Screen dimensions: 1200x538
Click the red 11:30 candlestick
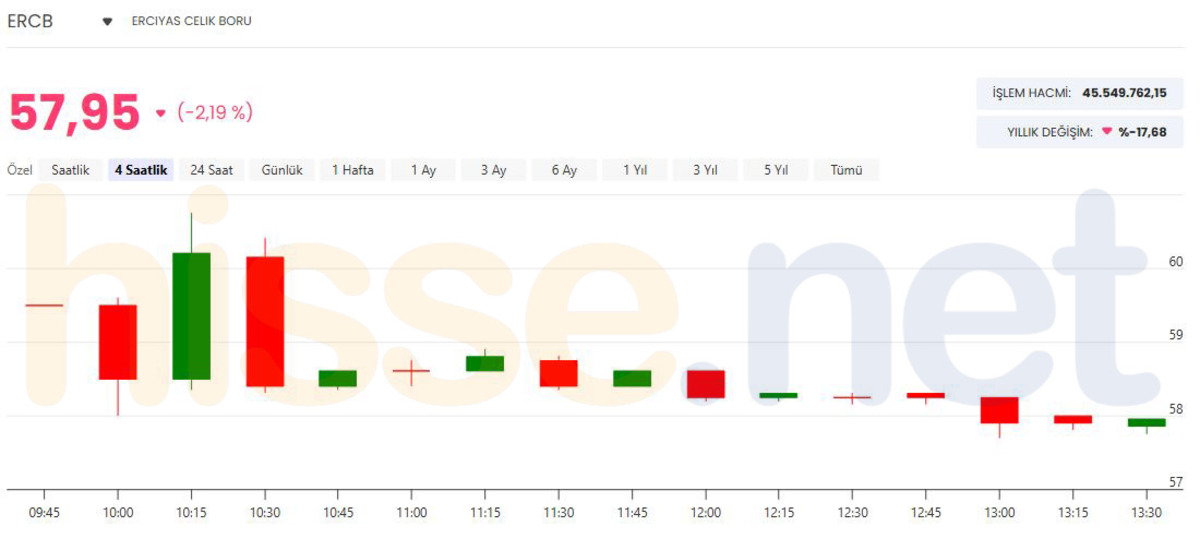558,373
